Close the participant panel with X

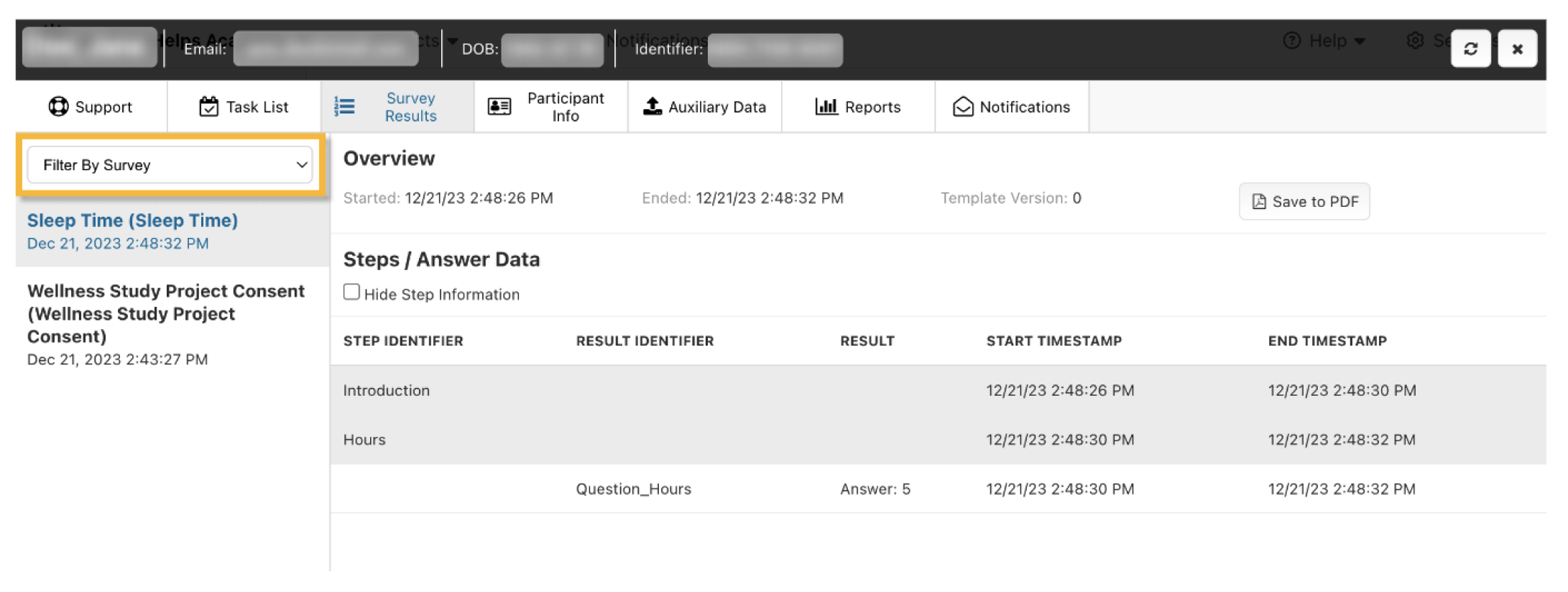click(x=1517, y=49)
